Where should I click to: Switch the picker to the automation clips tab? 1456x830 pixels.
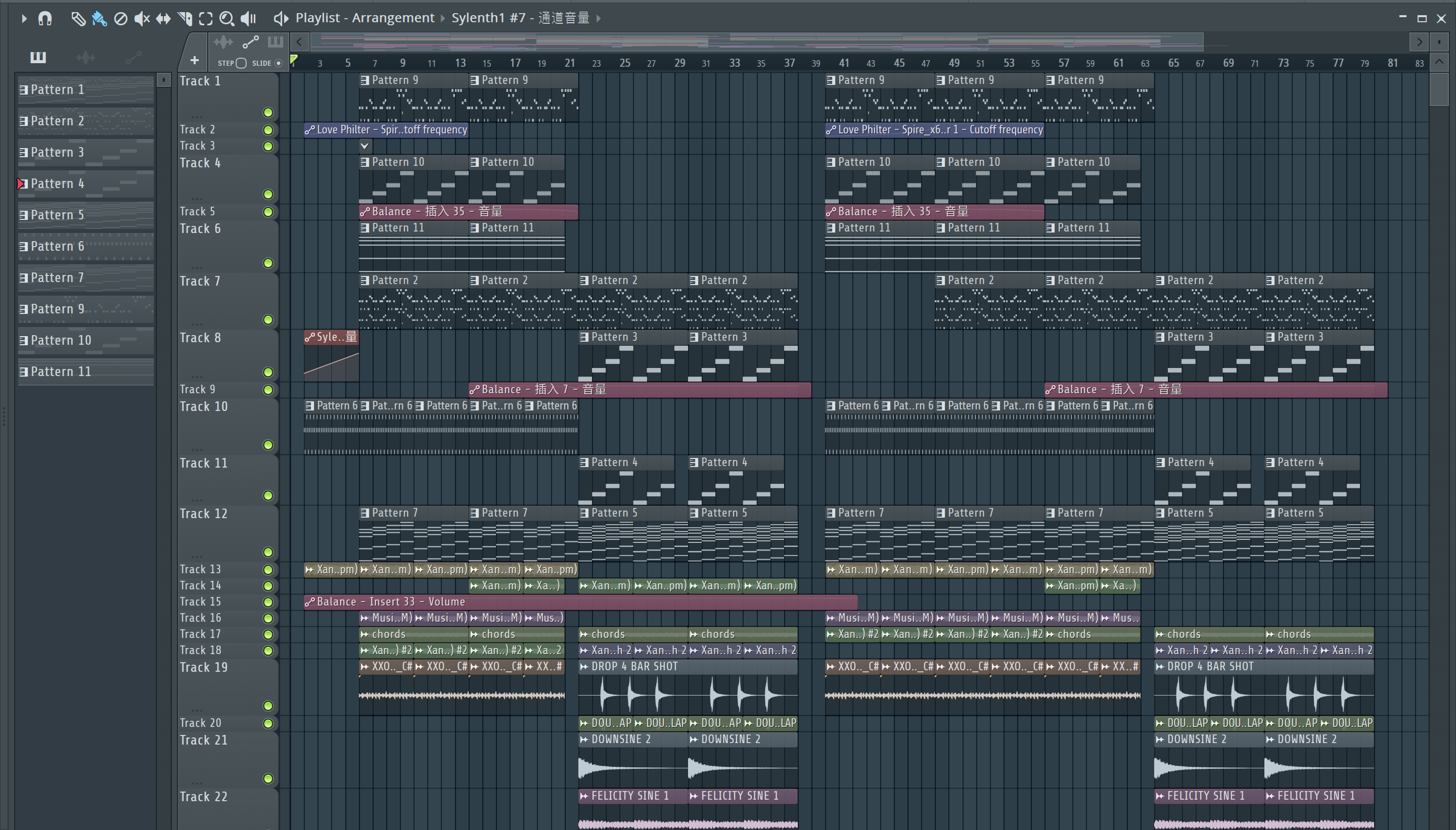click(x=133, y=57)
